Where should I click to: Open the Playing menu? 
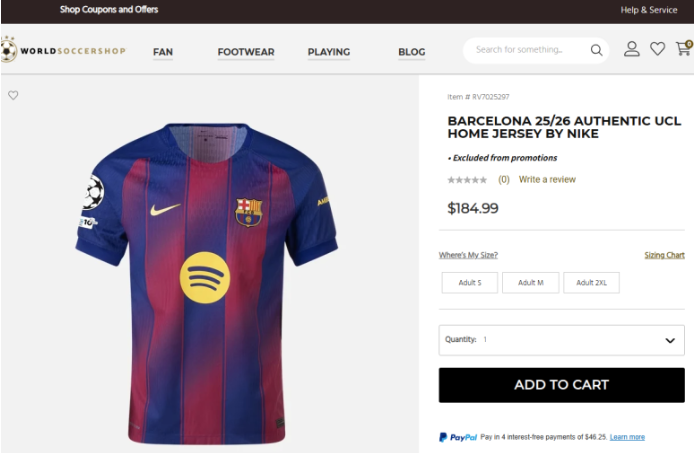(x=328, y=52)
